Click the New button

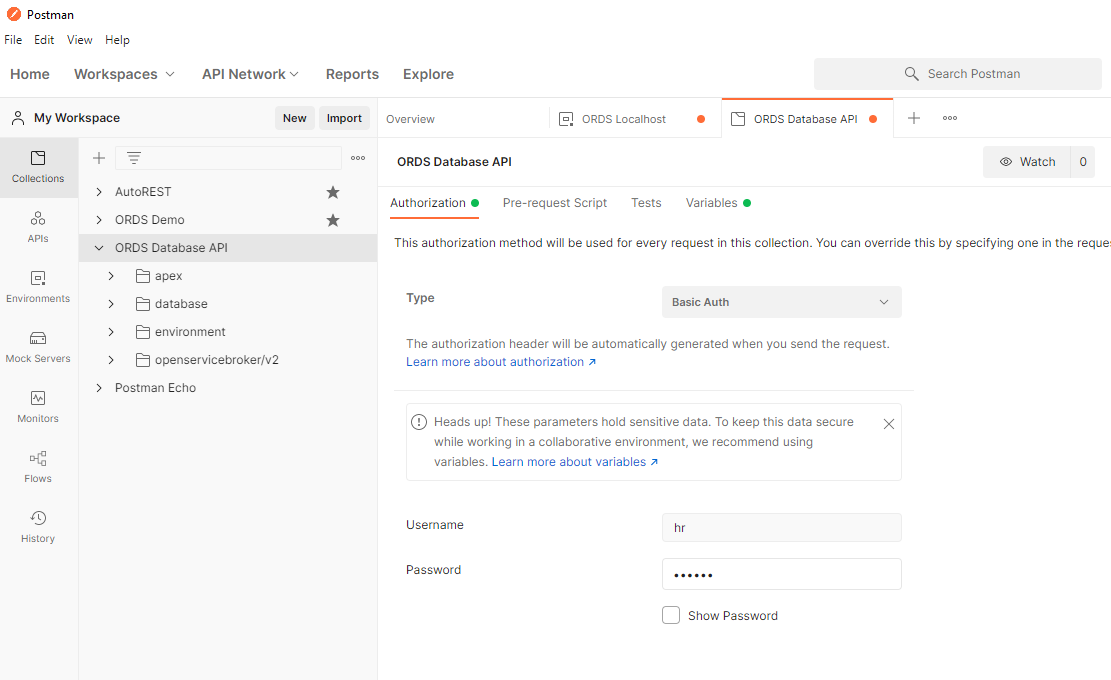coord(295,118)
